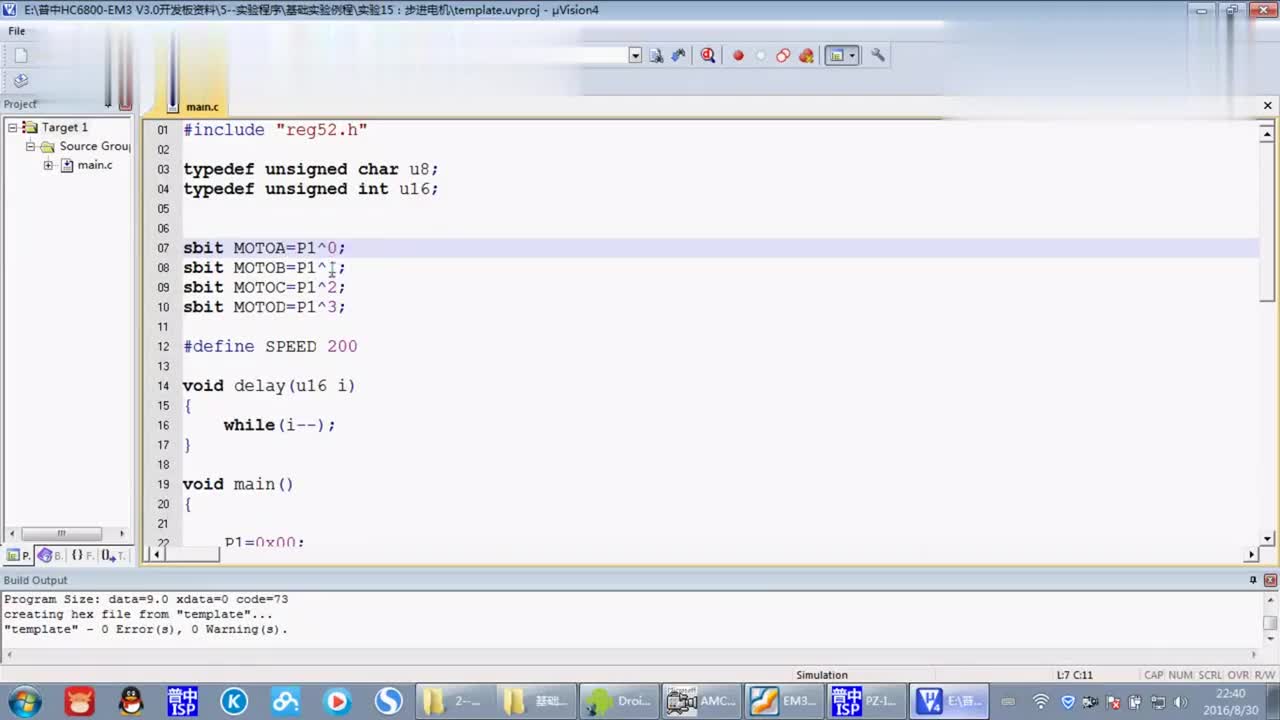Viewport: 1280px width, 720px height.
Task: Select Source Group folder in project tree
Action: coord(95,146)
